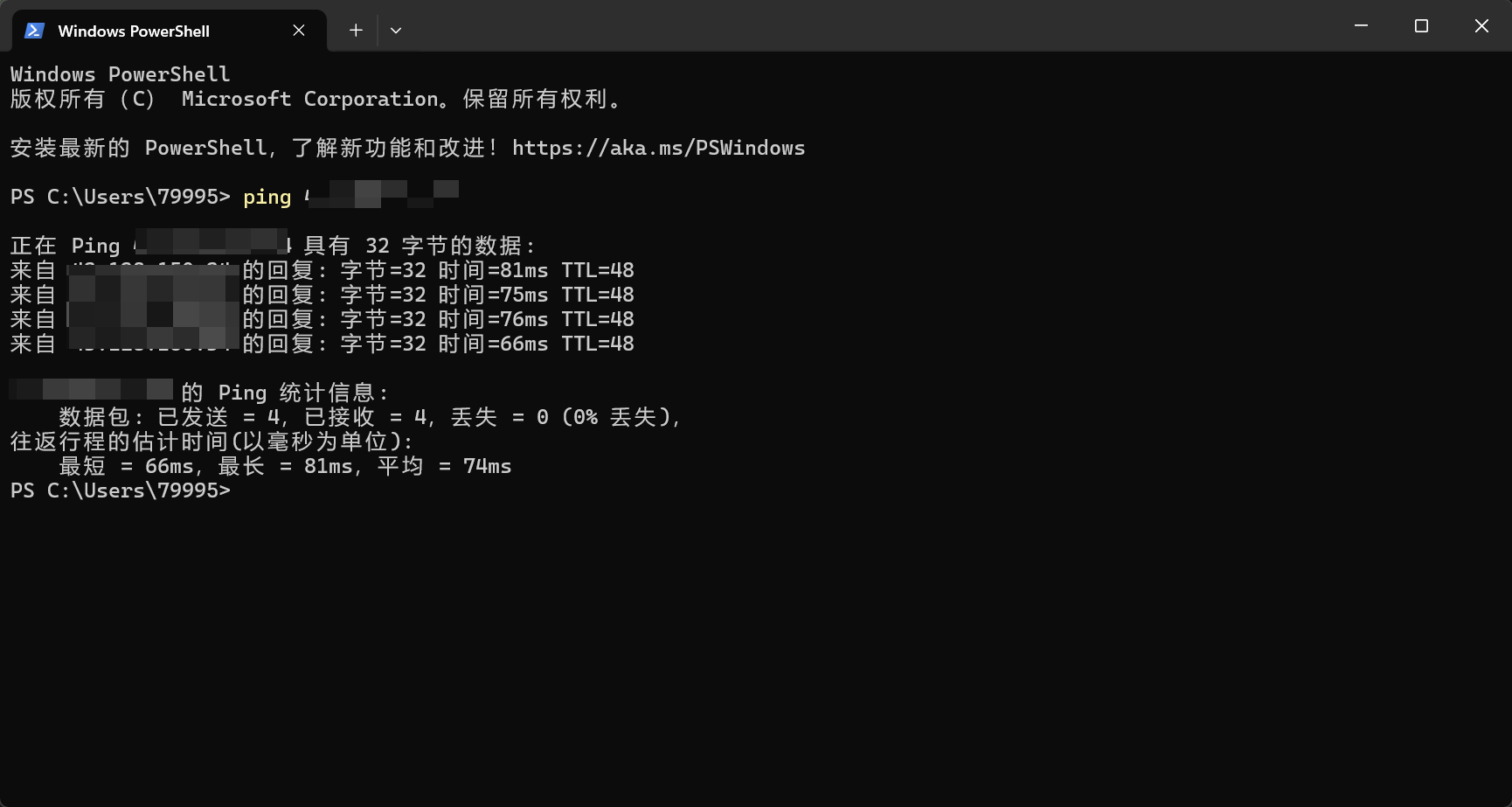Expand the new tab profile dropdown chevron

(396, 31)
